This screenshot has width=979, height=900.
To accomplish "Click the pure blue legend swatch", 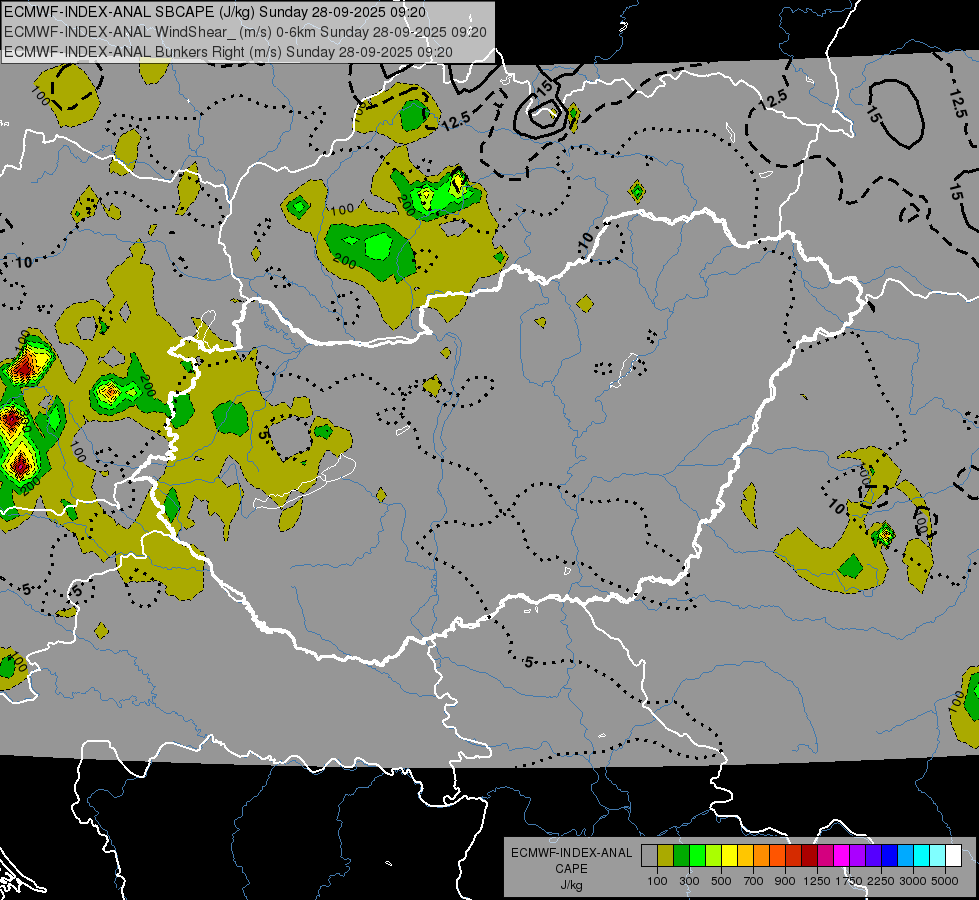I will click(890, 856).
